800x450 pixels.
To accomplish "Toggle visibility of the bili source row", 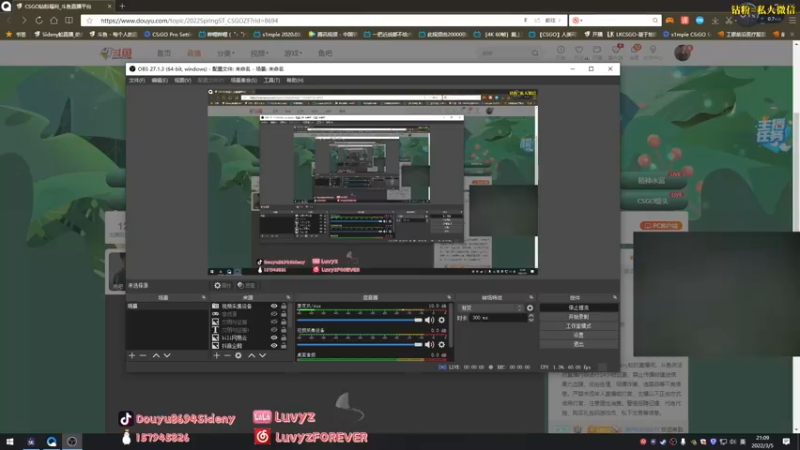I will [x=274, y=338].
